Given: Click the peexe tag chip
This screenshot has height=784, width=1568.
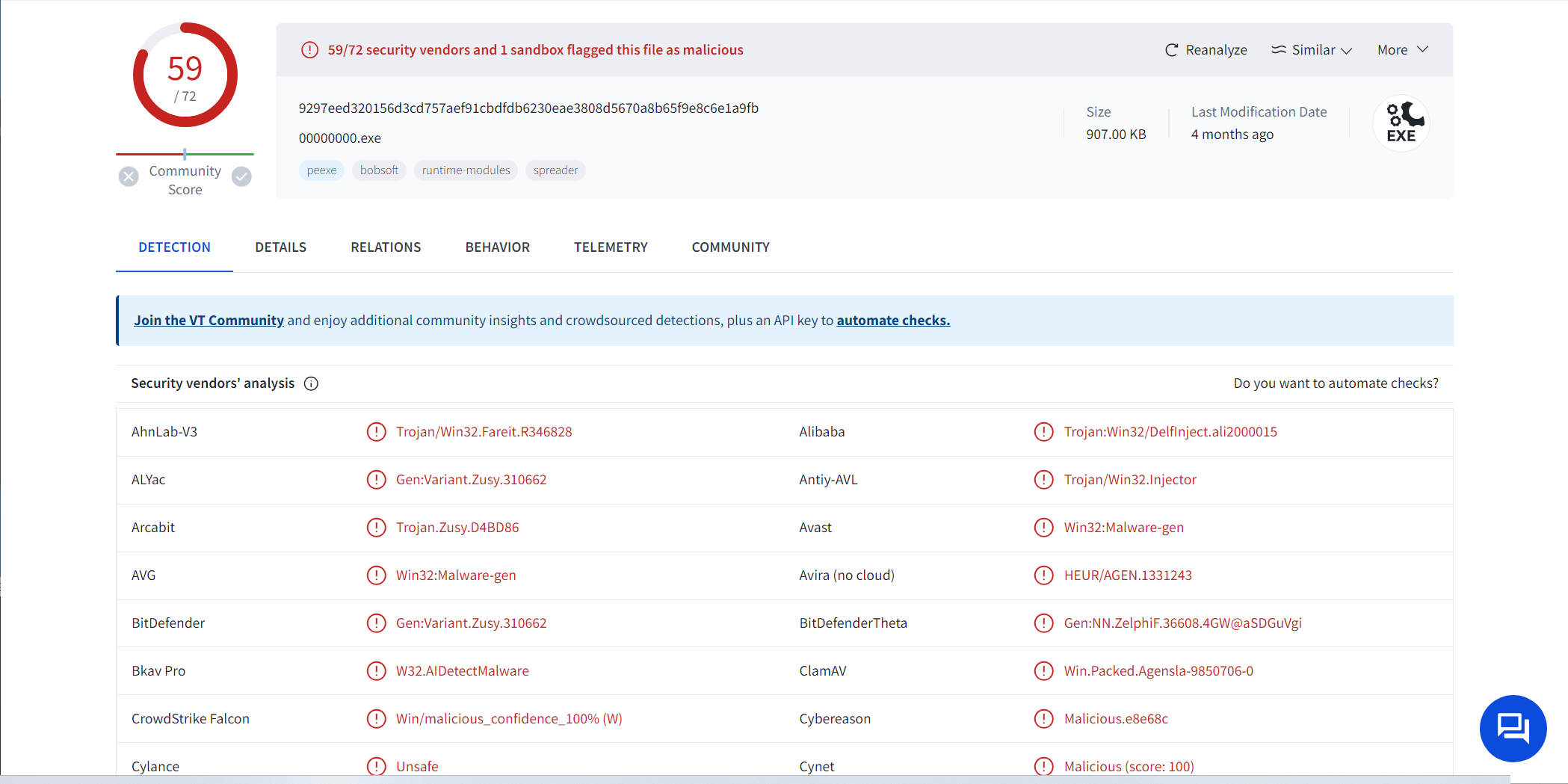Looking at the screenshot, I should point(321,170).
